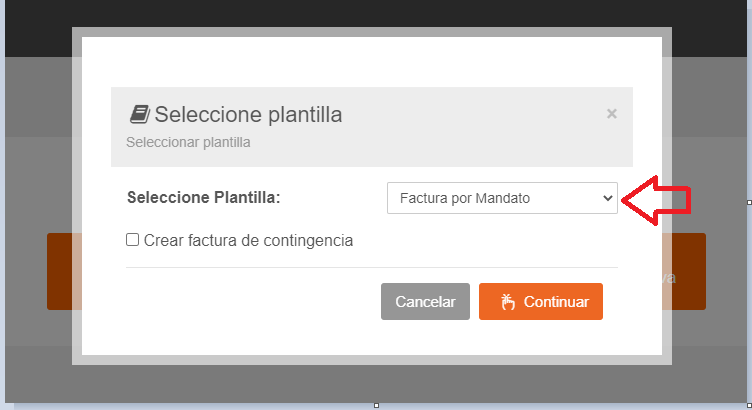The height and width of the screenshot is (410, 752).
Task: Click the book icon beside Seleccione plantilla
Action: 140,114
